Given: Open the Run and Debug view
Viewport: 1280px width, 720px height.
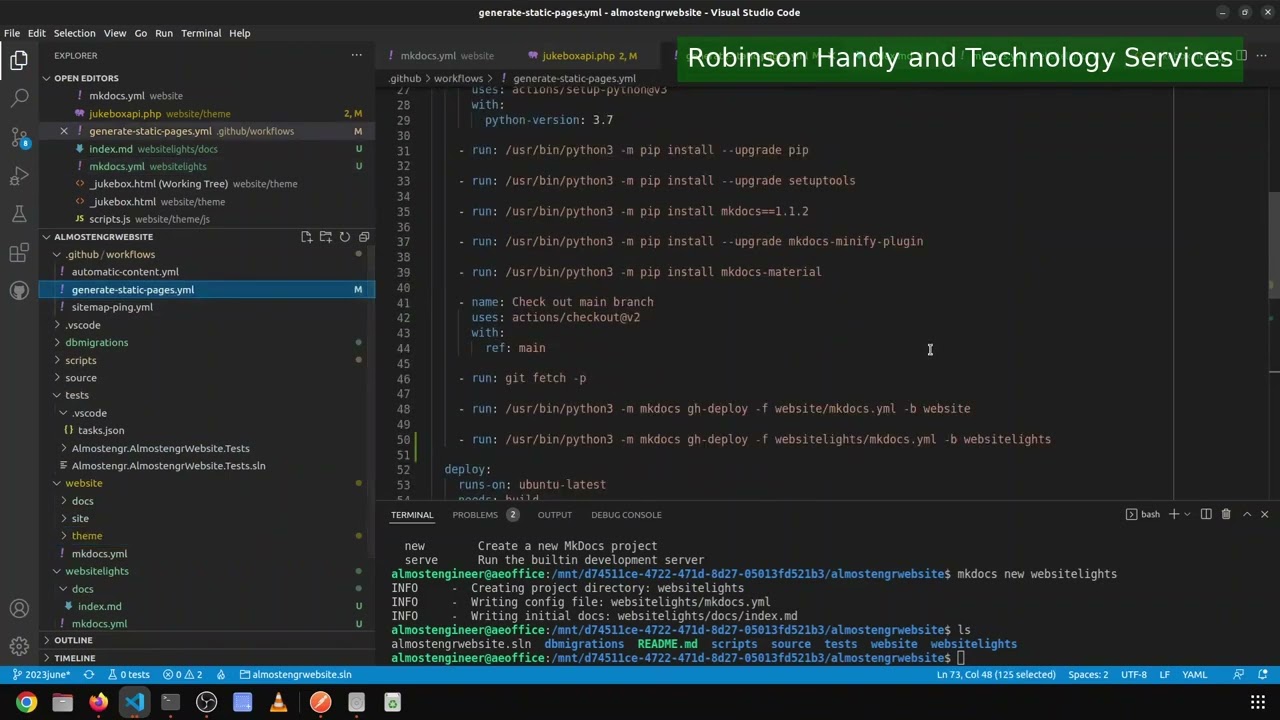Looking at the screenshot, I should click(x=19, y=176).
